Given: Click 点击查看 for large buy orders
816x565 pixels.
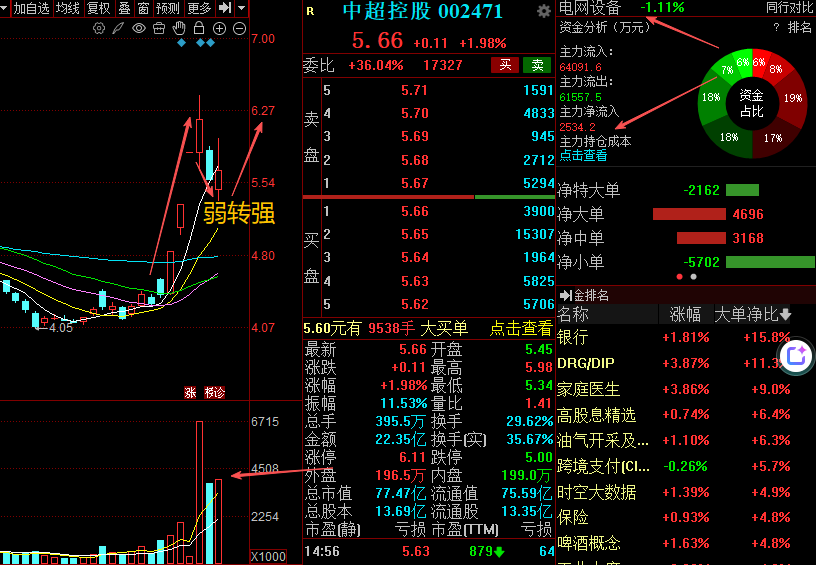Looking at the screenshot, I should pyautogui.click(x=520, y=328).
